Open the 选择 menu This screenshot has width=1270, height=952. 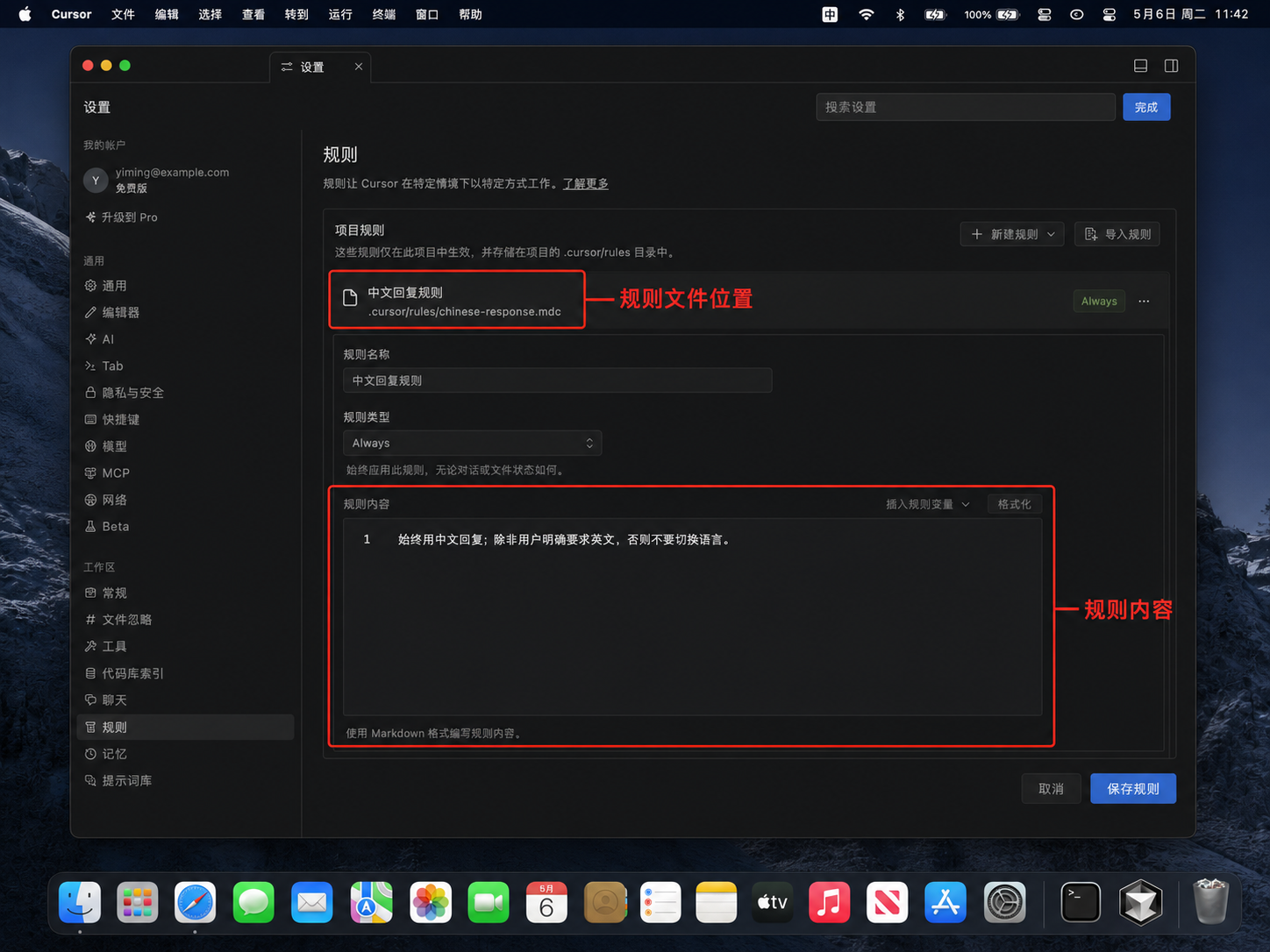click(210, 14)
